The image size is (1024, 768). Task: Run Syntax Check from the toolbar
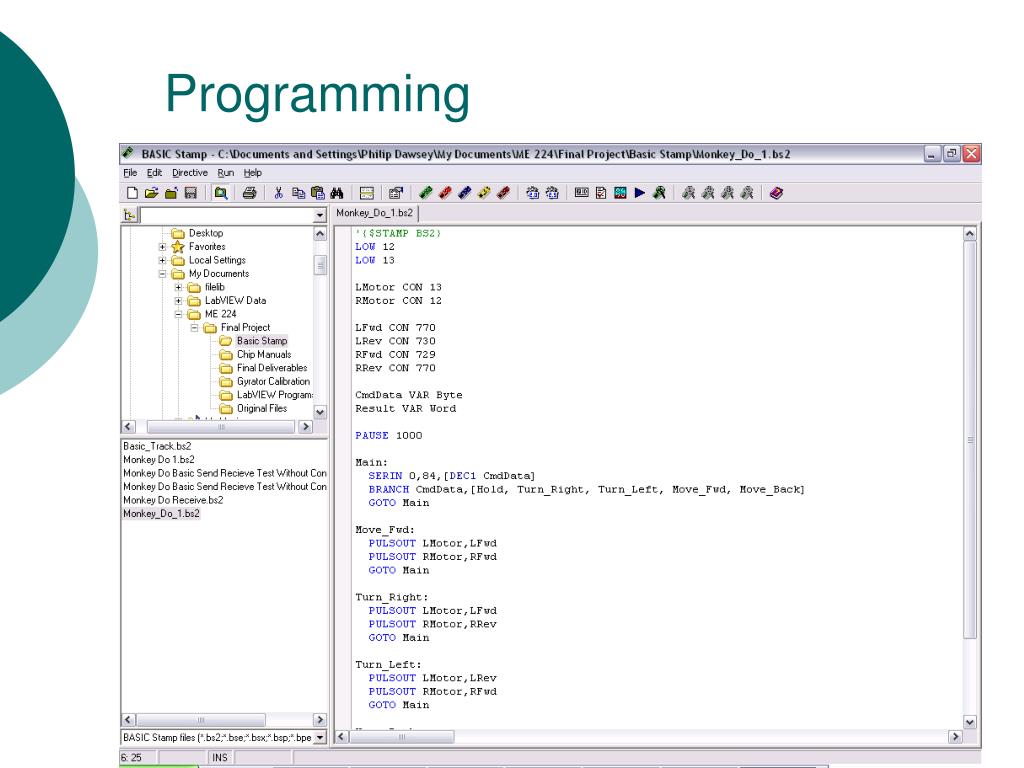click(x=601, y=193)
